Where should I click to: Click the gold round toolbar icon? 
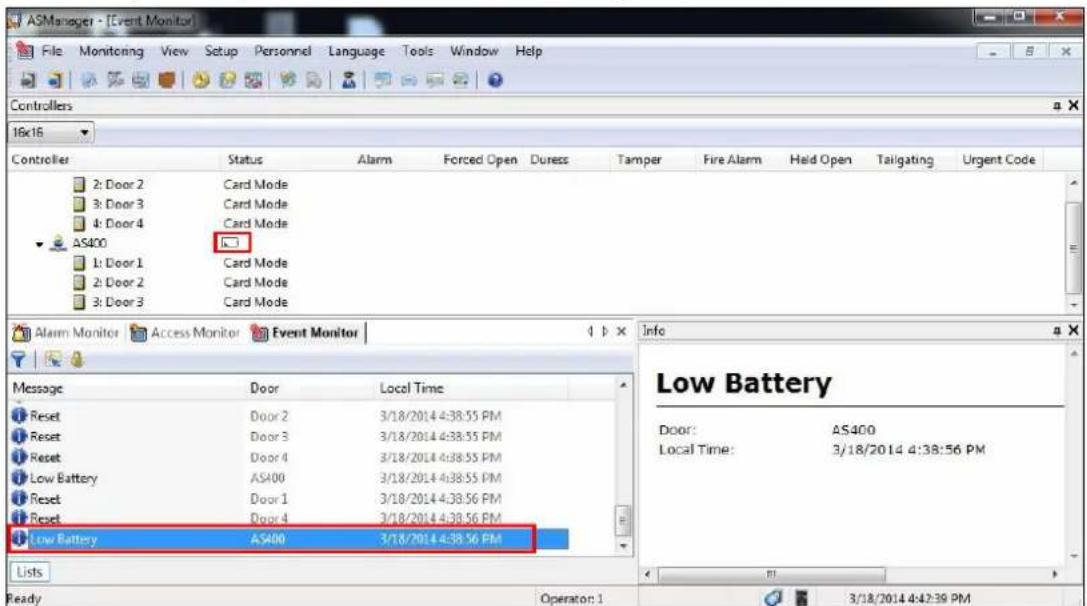(x=200, y=80)
